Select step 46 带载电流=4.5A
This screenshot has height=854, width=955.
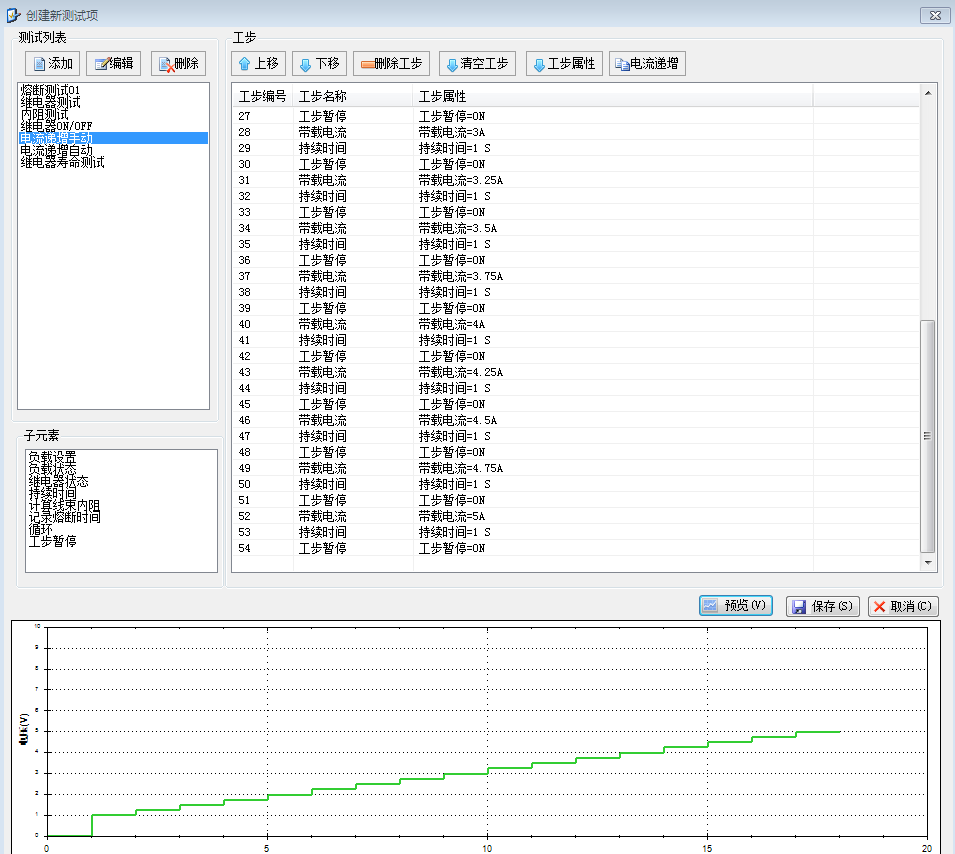pos(576,420)
